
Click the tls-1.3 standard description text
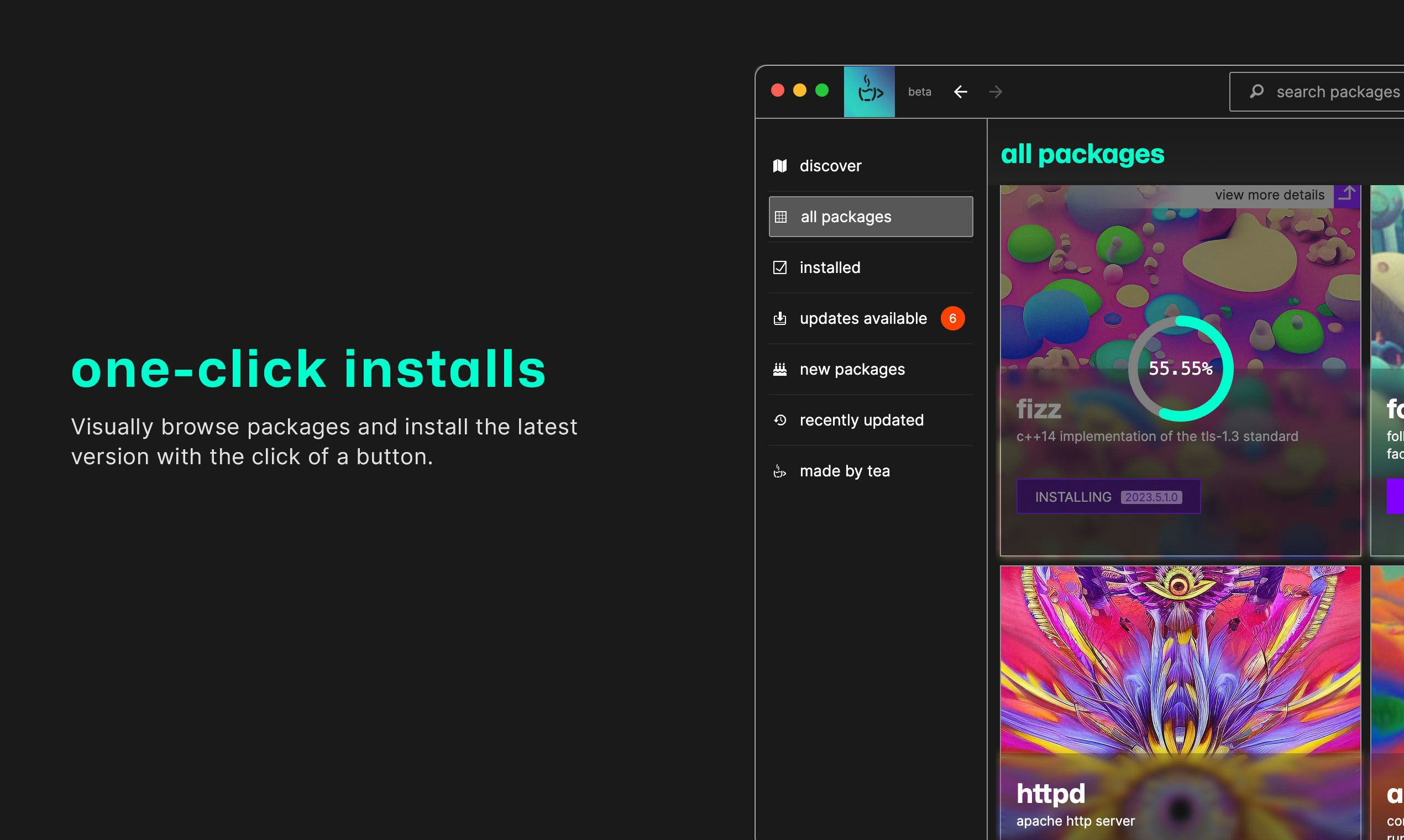pyautogui.click(x=1157, y=437)
